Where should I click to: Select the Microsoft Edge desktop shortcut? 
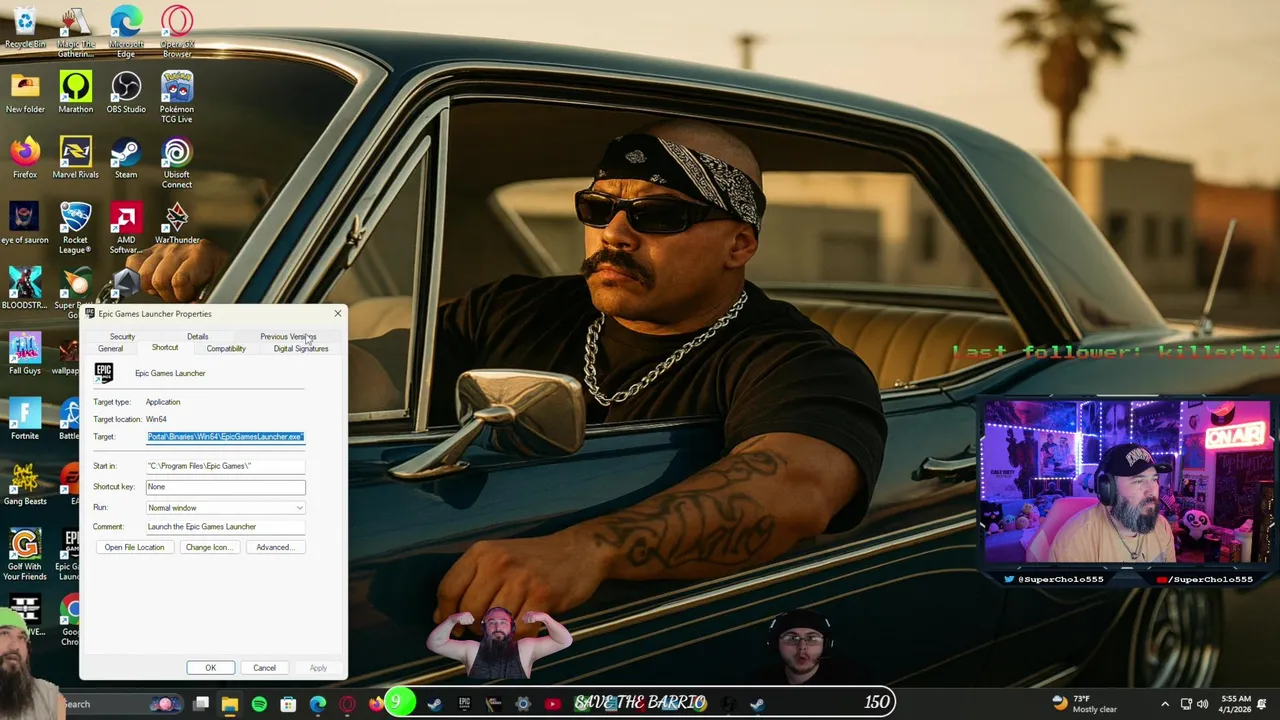(x=126, y=32)
